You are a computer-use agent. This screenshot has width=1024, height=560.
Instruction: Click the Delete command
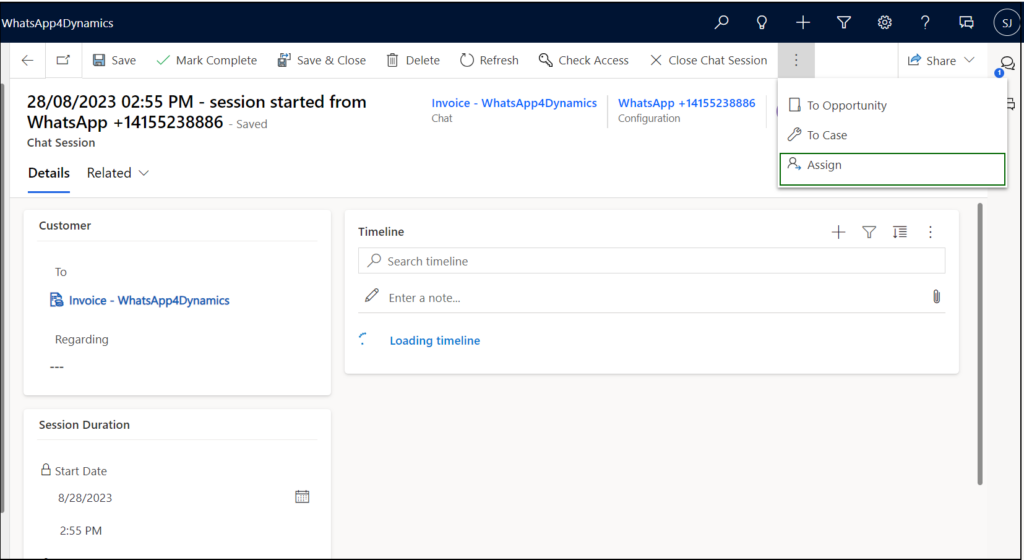413,60
